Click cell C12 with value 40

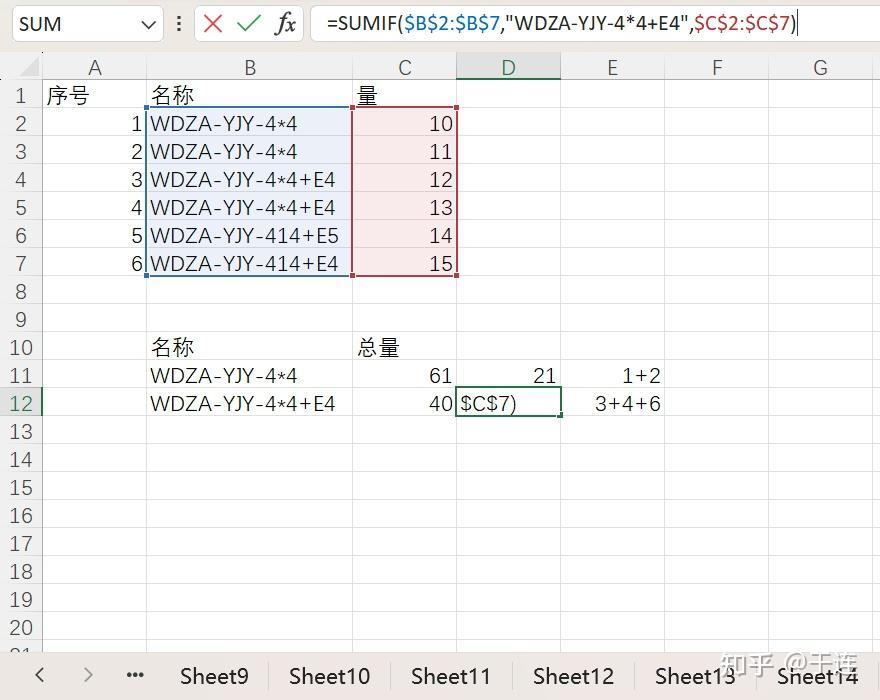(x=404, y=402)
